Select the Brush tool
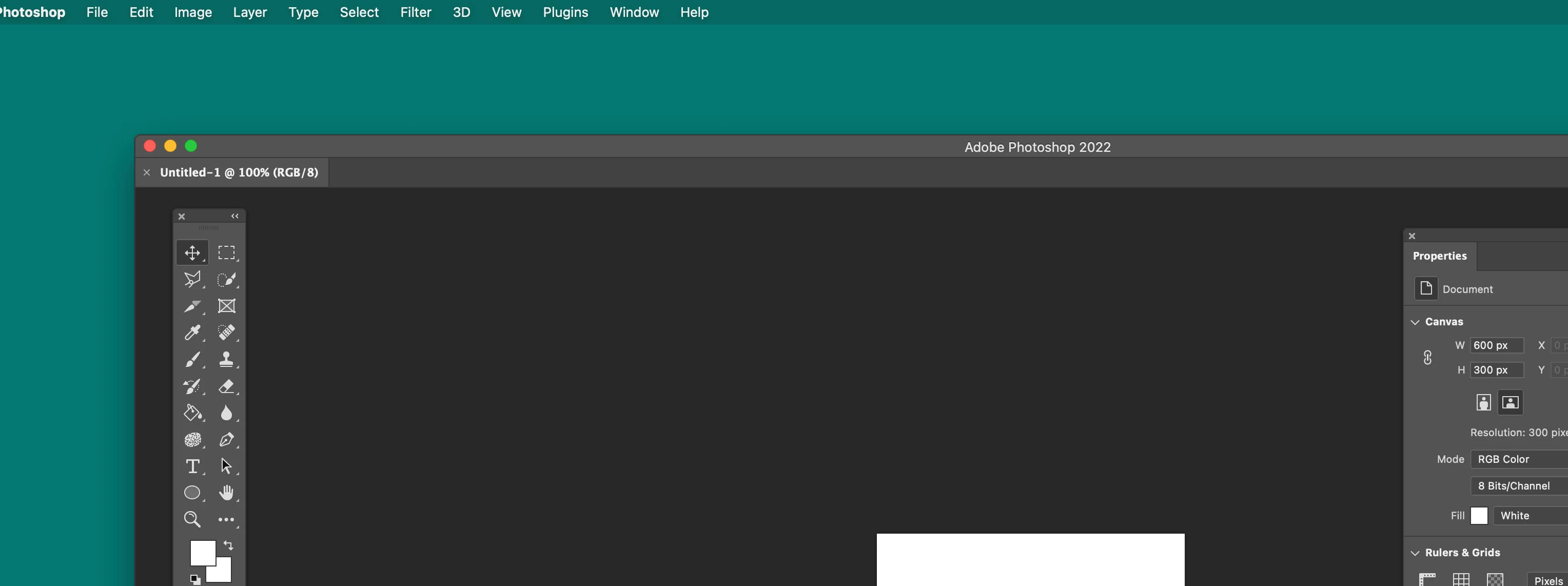 click(x=192, y=360)
